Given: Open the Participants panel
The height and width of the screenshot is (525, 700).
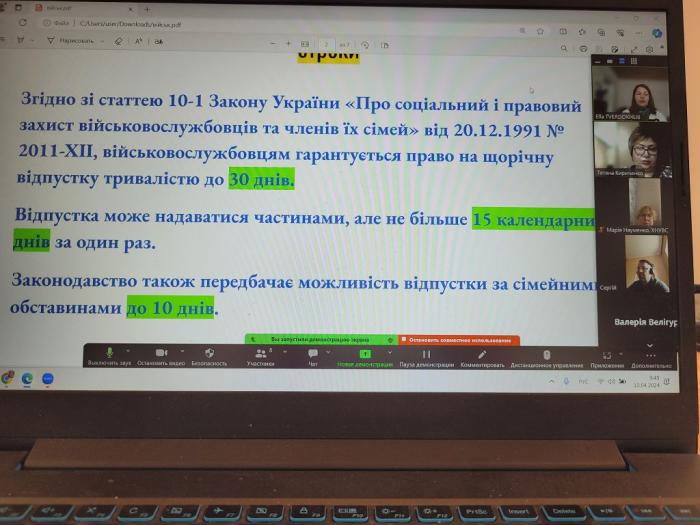Looking at the screenshot, I should 260,353.
